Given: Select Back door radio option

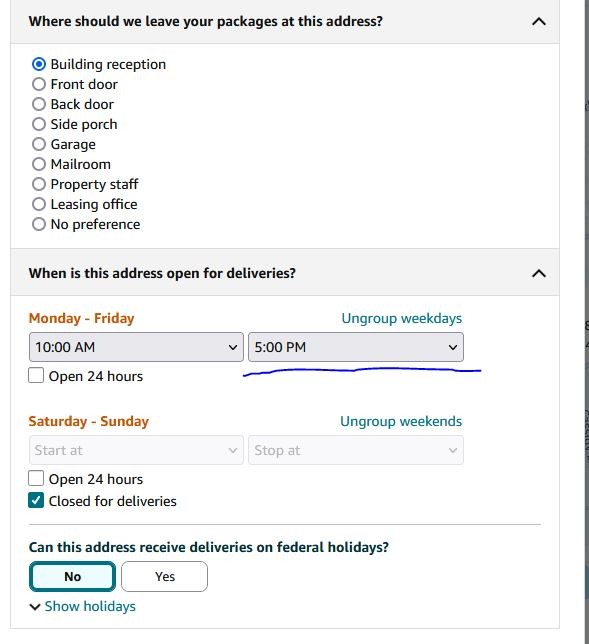Looking at the screenshot, I should [x=39, y=104].
